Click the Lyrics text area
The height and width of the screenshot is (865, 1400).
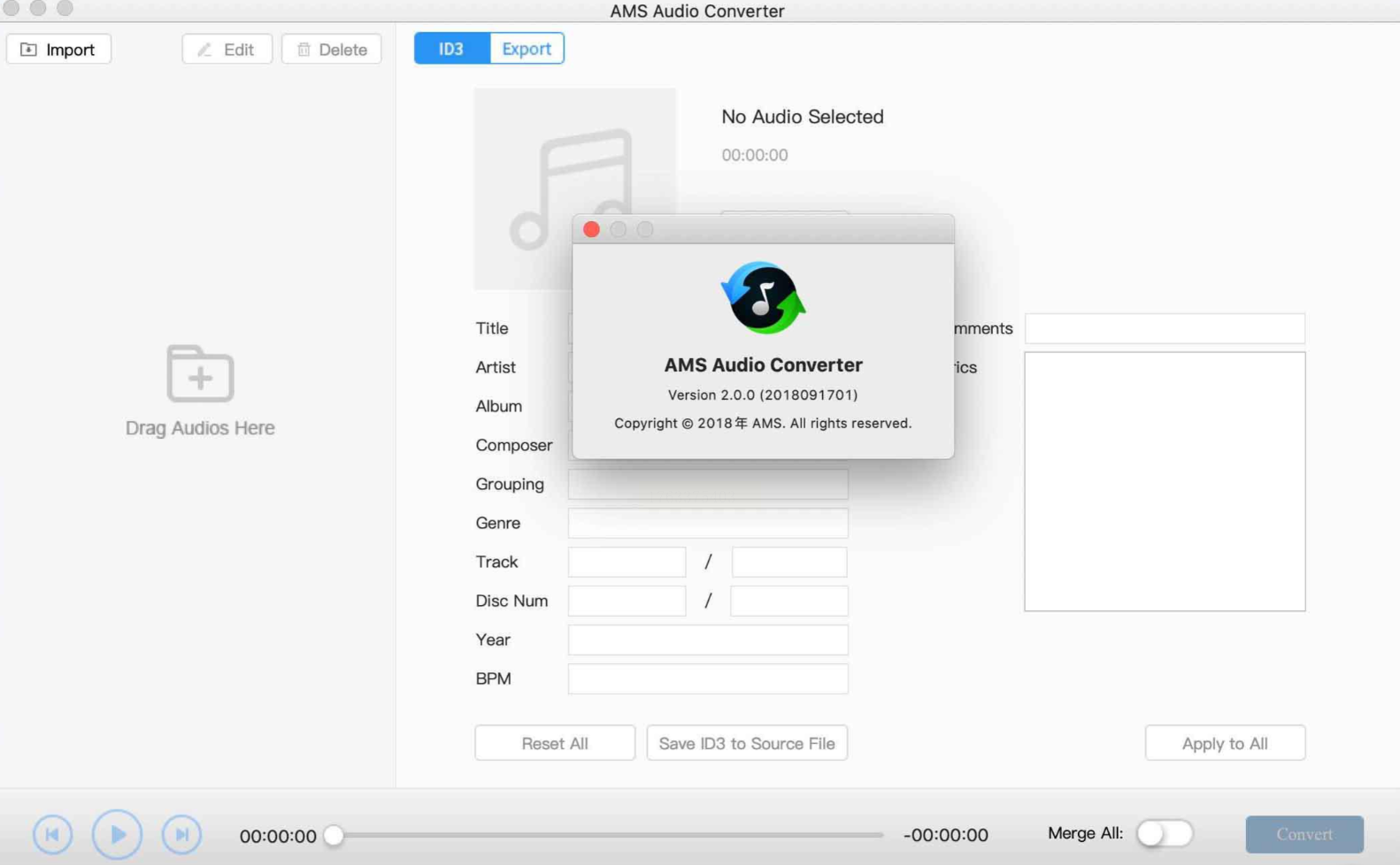[1165, 481]
